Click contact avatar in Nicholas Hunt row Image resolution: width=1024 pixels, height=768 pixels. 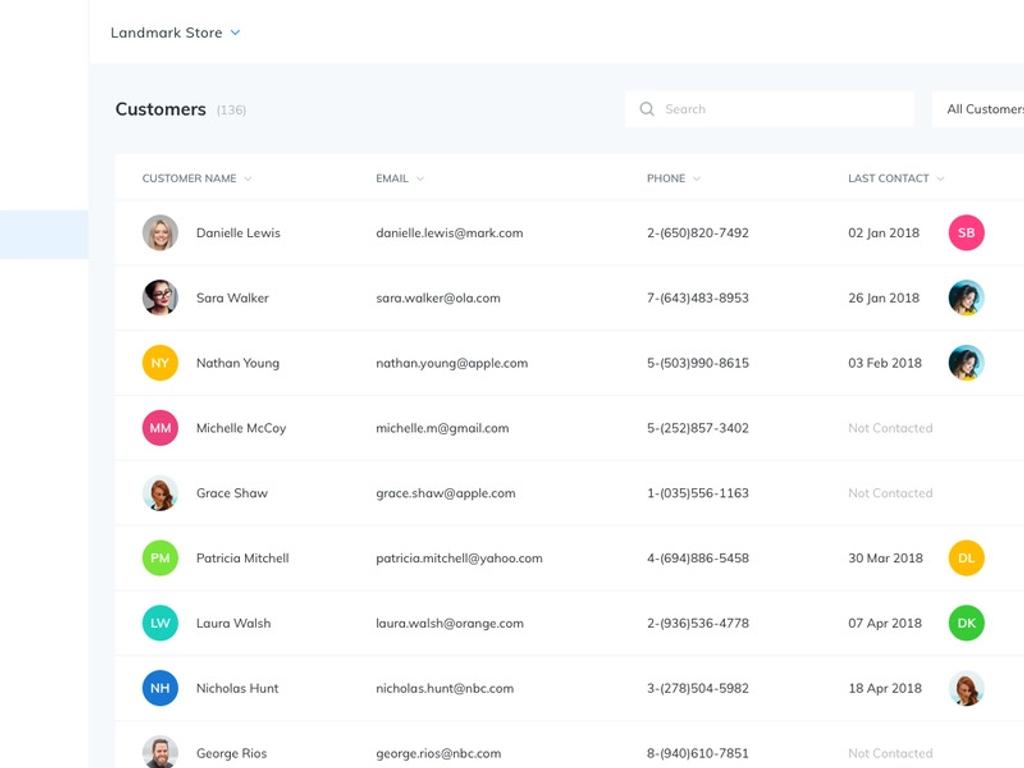coord(966,688)
